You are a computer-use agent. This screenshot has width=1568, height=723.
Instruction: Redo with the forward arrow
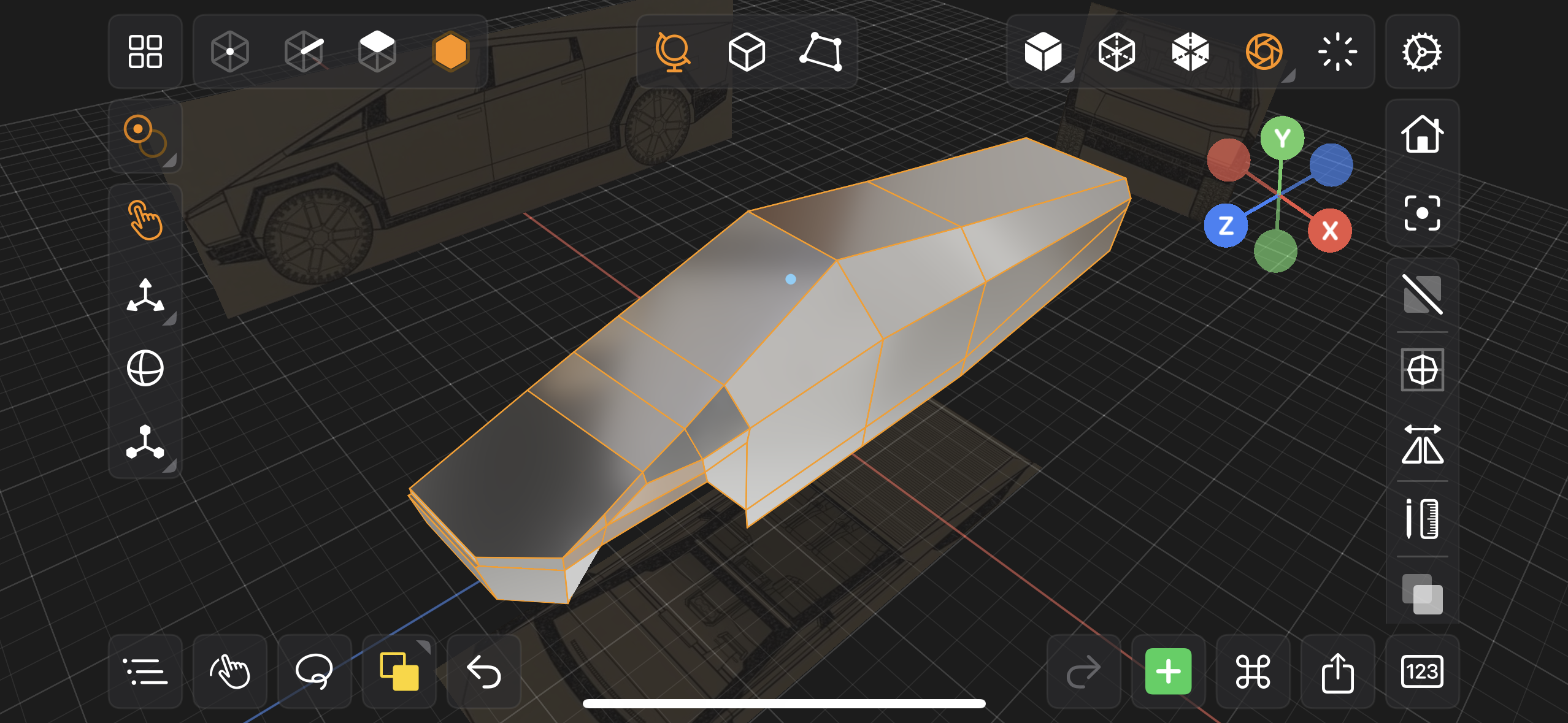point(1083,671)
